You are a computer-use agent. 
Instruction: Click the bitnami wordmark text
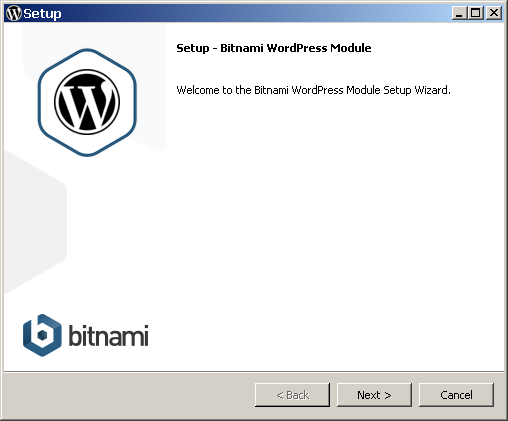coord(108,335)
